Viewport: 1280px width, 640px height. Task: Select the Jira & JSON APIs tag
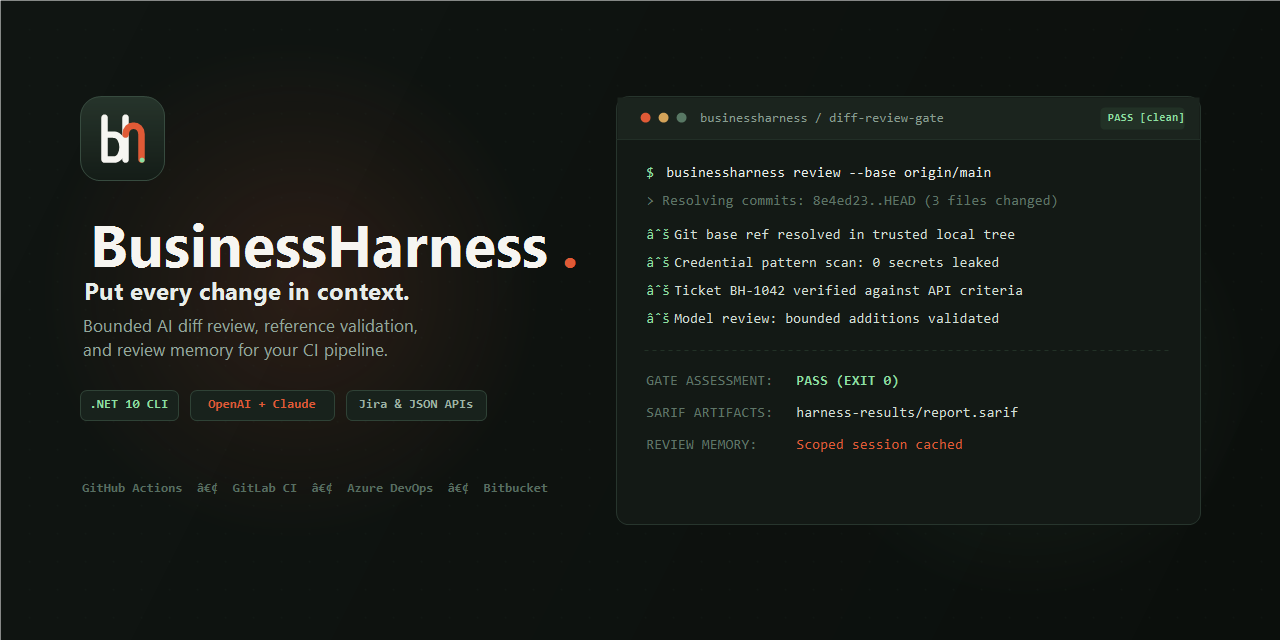tap(416, 405)
